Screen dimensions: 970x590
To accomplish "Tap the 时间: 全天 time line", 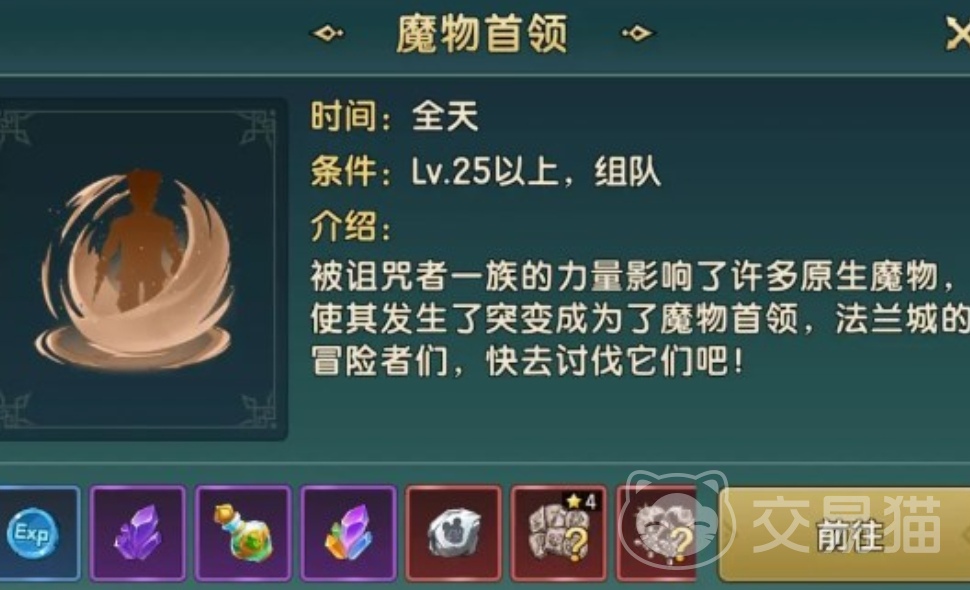I will pos(395,116).
